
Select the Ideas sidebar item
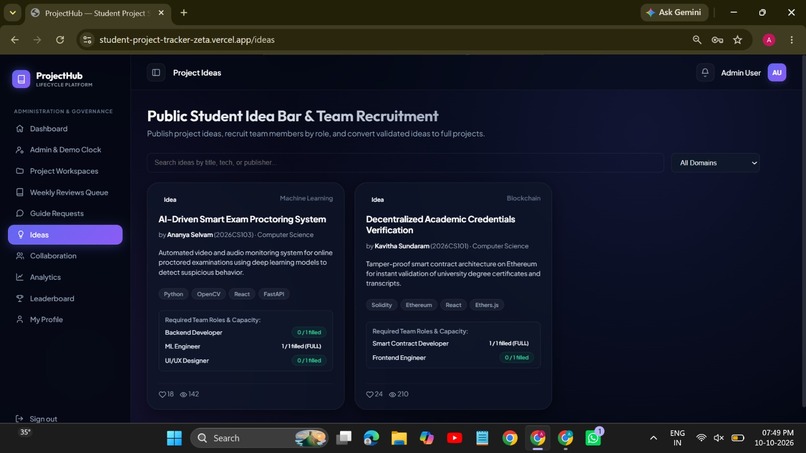[65, 234]
